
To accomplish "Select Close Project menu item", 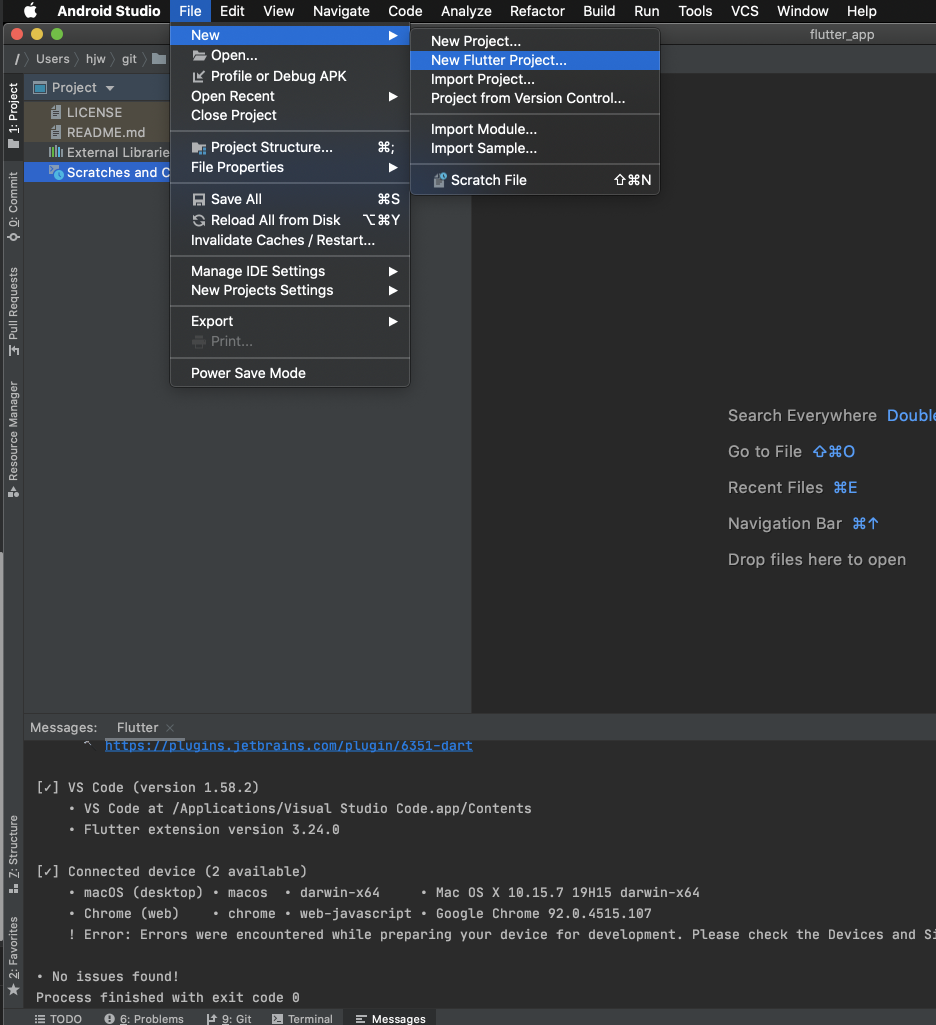I will pyautogui.click(x=290, y=115).
